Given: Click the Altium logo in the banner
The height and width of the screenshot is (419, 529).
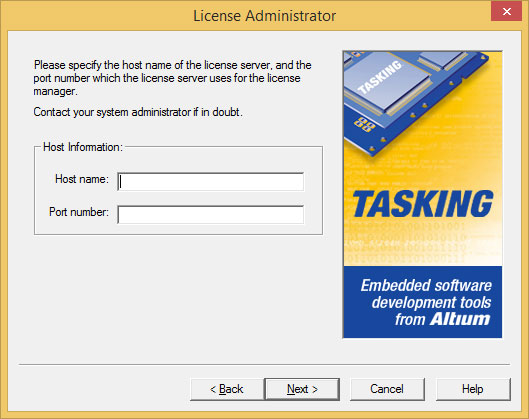Looking at the screenshot, I should [x=460, y=319].
